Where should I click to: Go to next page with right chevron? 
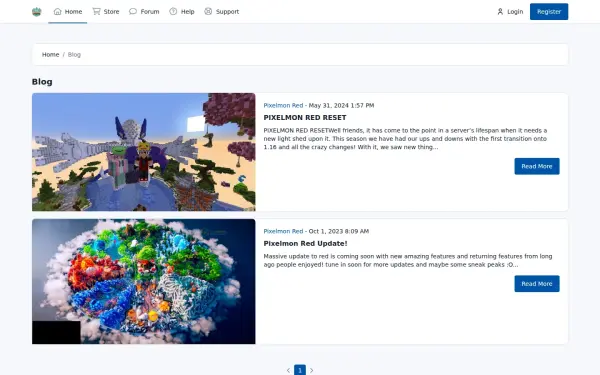tap(311, 370)
